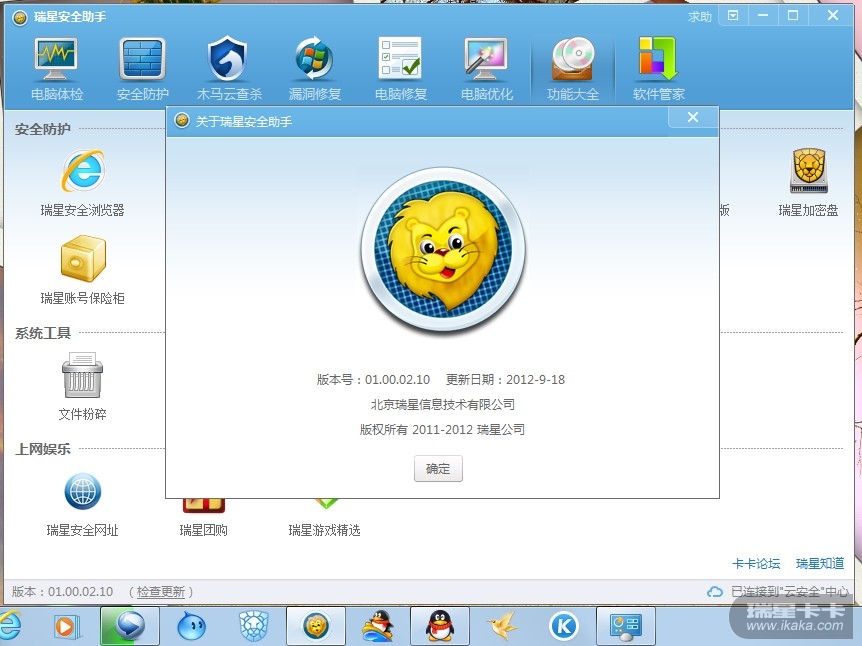
Task: Click 北京瑞星信息技术有限公司 company text
Action: click(x=443, y=405)
